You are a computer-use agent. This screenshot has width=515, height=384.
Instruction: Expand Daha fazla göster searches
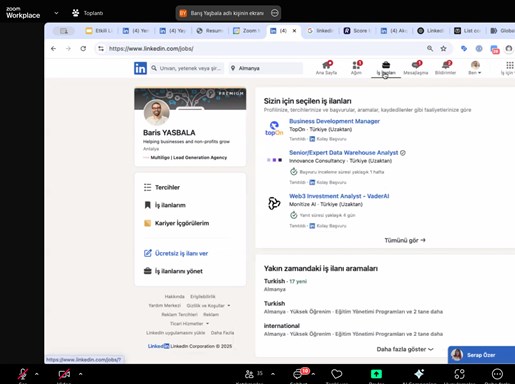click(x=405, y=349)
